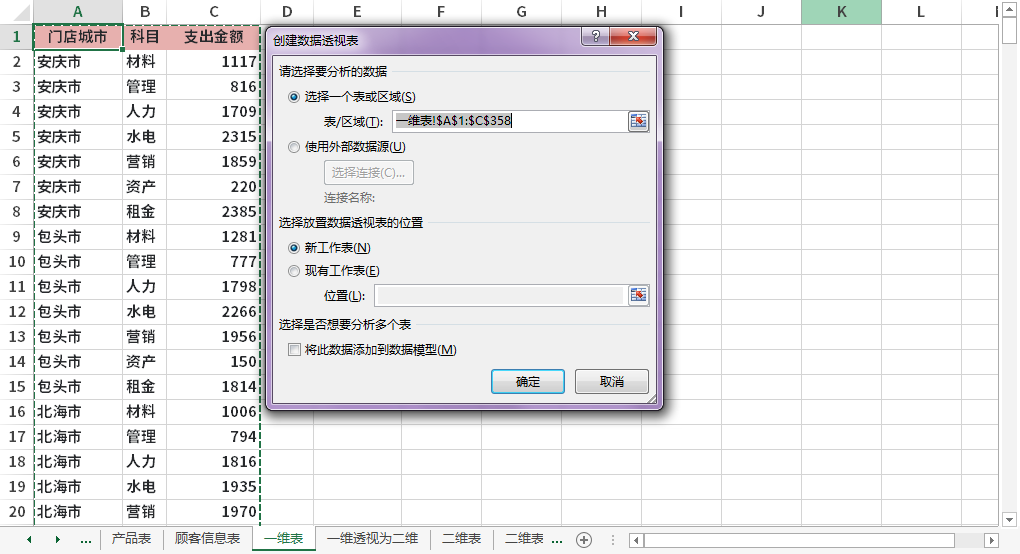Click the range selector icon beside 位置
The width and height of the screenshot is (1020, 554).
click(638, 295)
